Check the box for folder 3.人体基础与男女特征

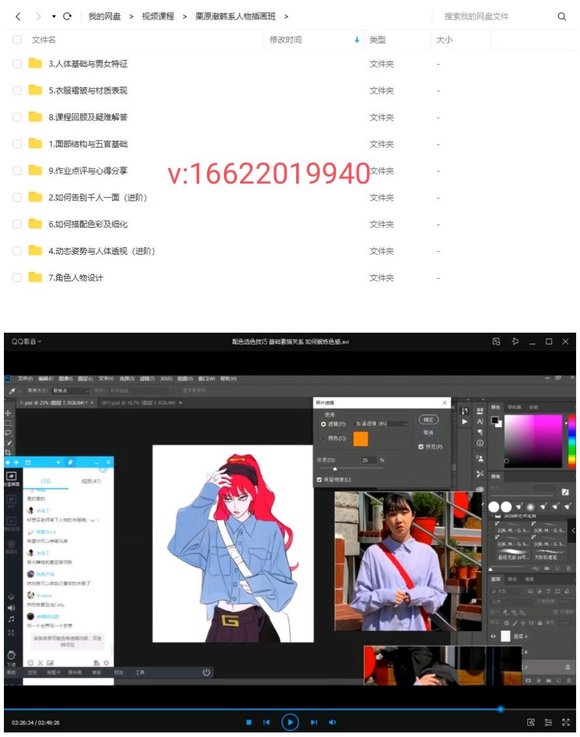(17, 63)
